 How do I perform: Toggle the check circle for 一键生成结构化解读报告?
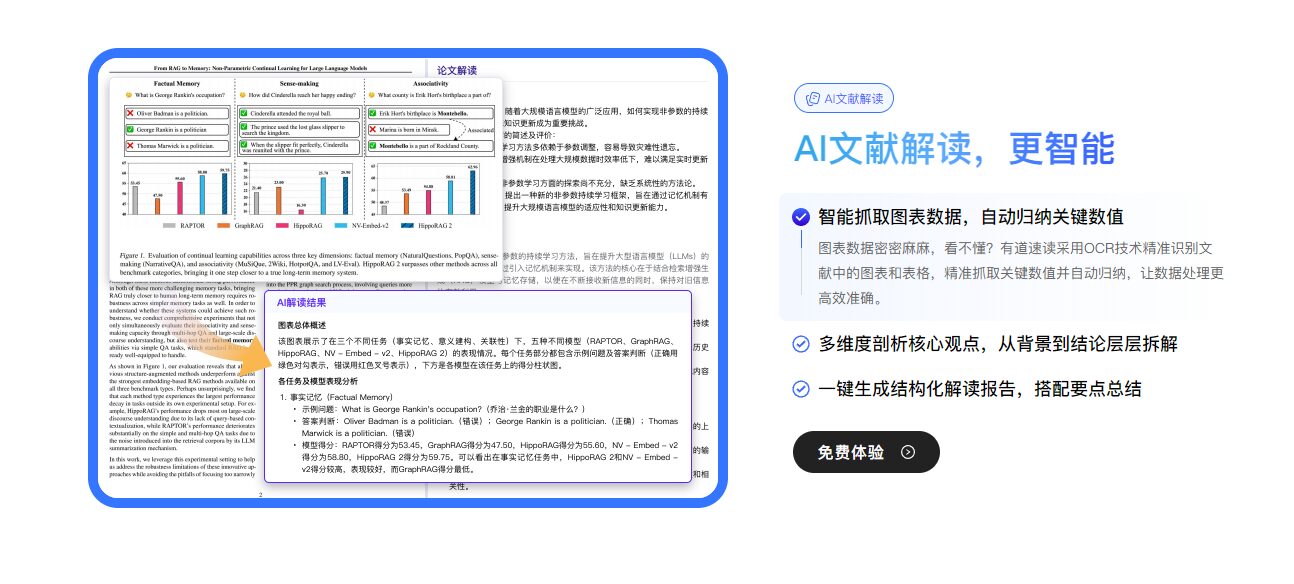(800, 389)
